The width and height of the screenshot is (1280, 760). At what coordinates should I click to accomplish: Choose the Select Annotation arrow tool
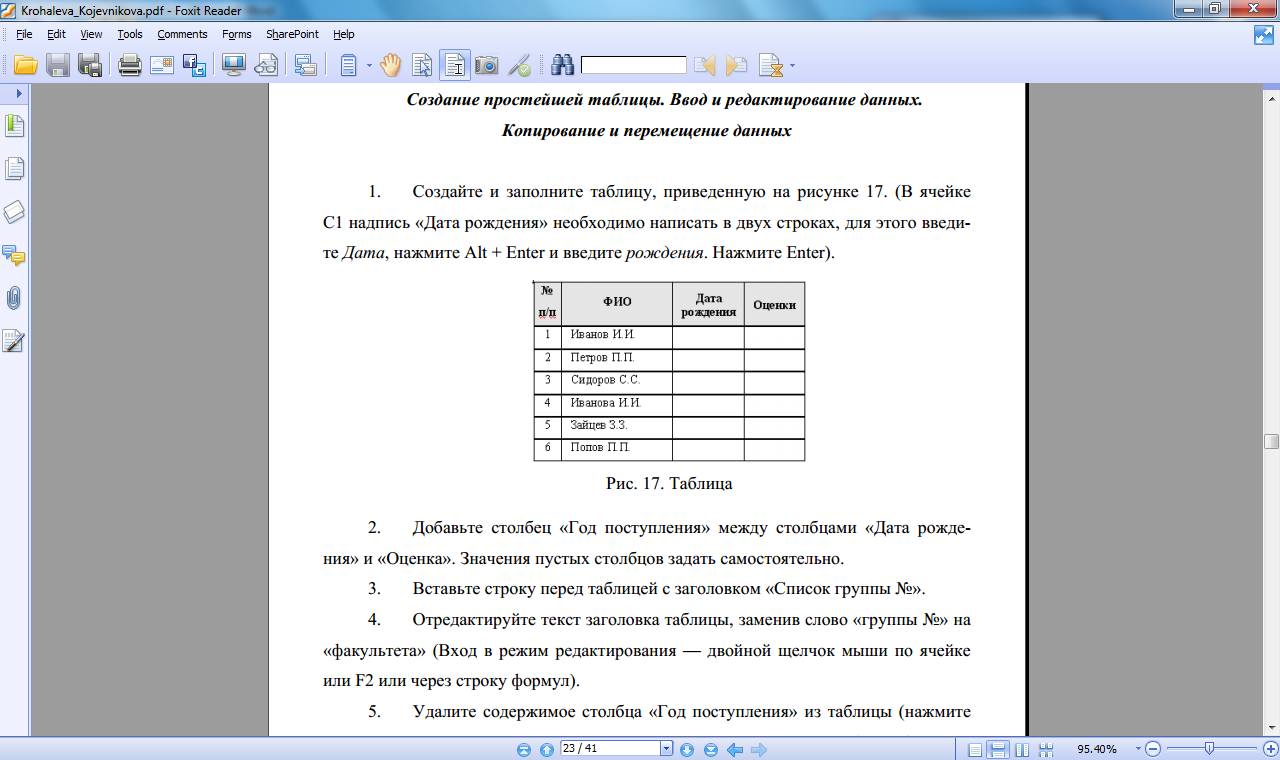(423, 66)
